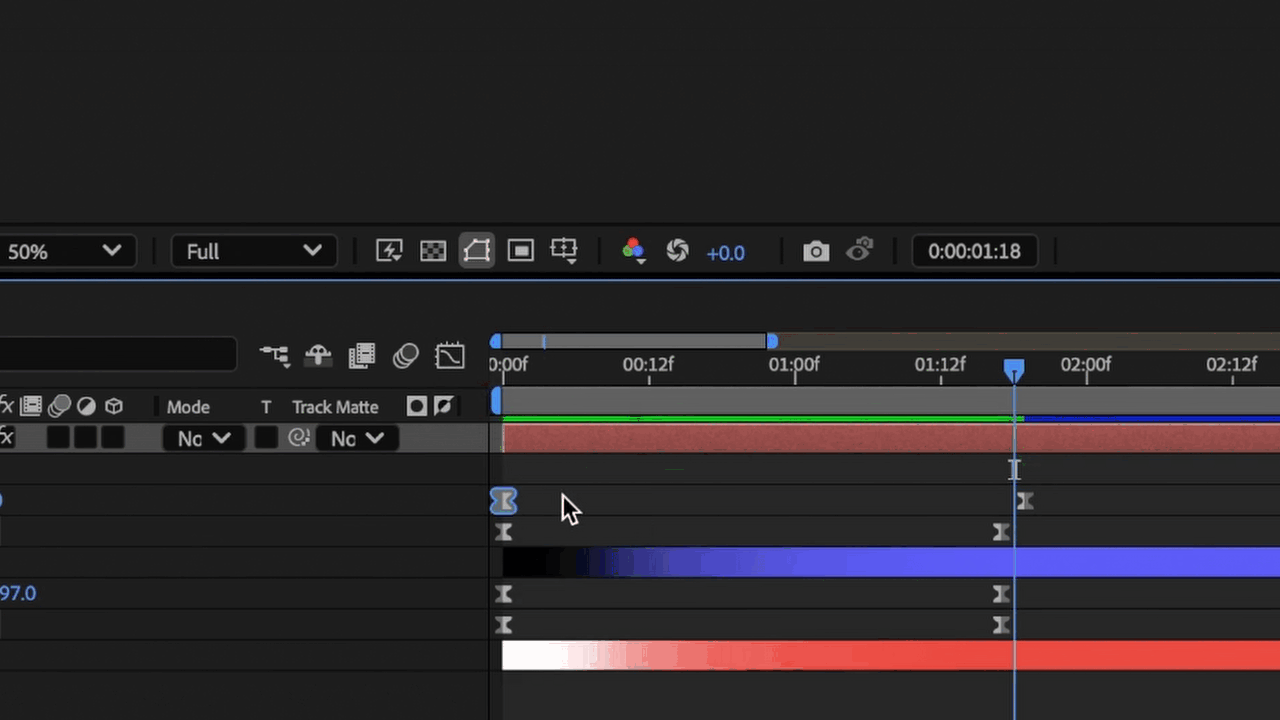This screenshot has width=1280, height=720.
Task: Click the 3D cube column header icon
Action: pyautogui.click(x=114, y=406)
